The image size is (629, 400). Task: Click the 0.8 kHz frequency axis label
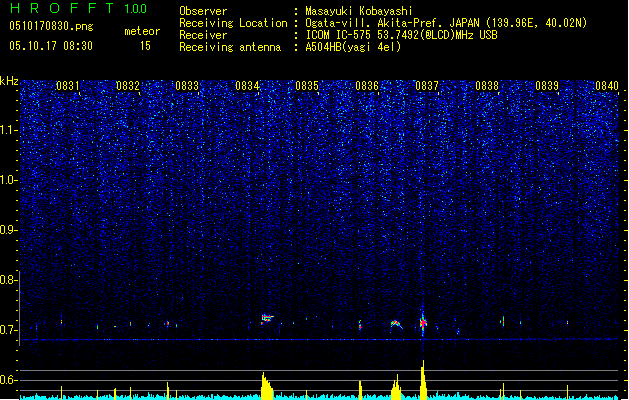click(x=8, y=280)
